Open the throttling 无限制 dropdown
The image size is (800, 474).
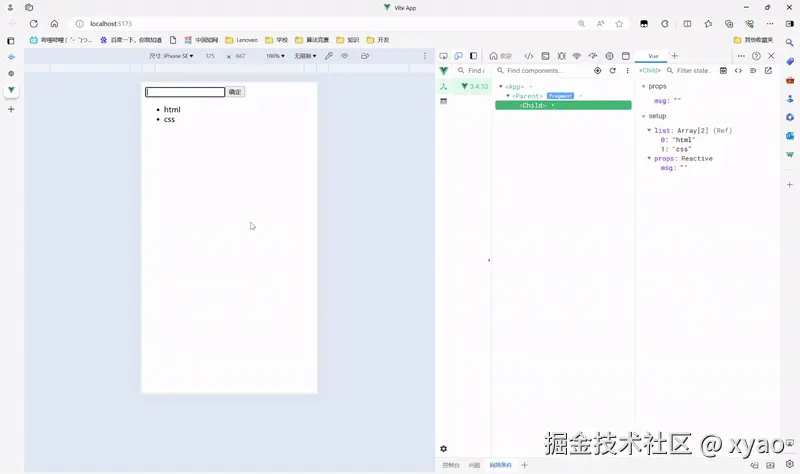(x=305, y=56)
